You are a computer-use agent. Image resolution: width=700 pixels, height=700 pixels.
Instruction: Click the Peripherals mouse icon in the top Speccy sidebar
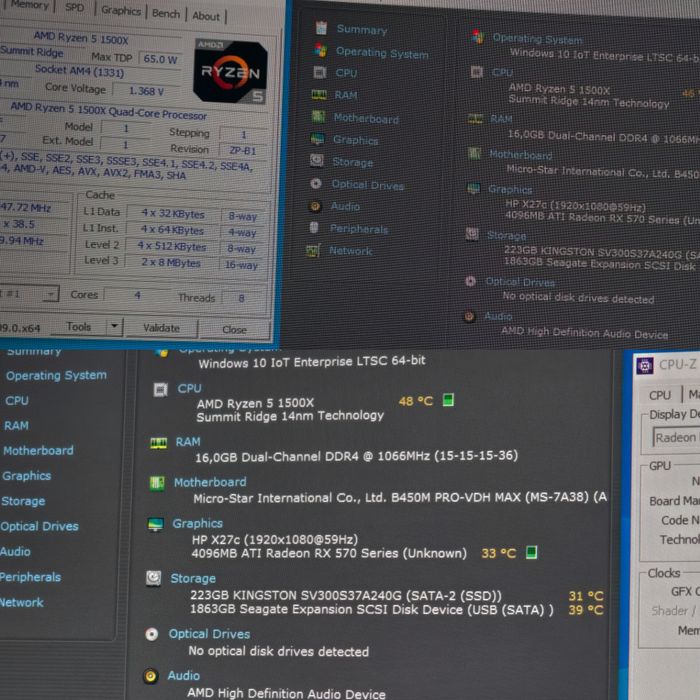click(314, 227)
